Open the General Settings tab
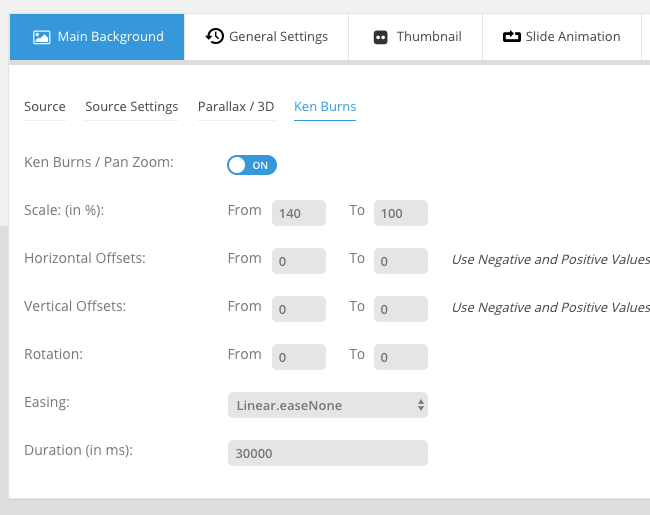The image size is (650, 515). (x=267, y=37)
